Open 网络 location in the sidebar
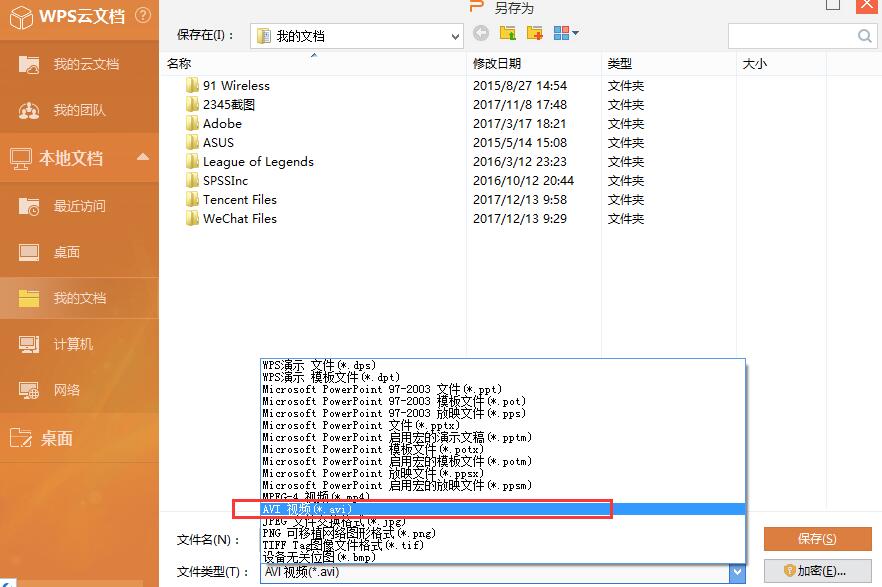Image resolution: width=882 pixels, height=587 pixels. [79, 390]
